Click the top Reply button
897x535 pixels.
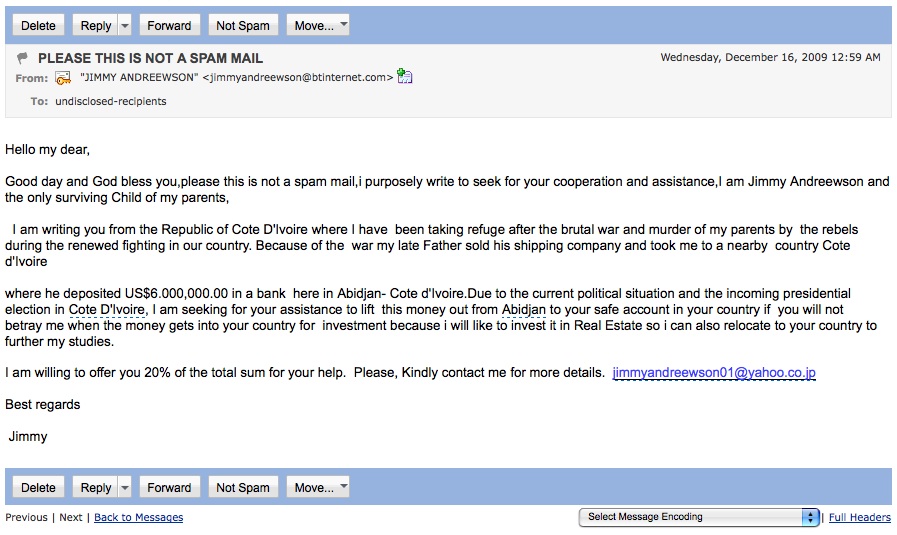pyautogui.click(x=96, y=25)
